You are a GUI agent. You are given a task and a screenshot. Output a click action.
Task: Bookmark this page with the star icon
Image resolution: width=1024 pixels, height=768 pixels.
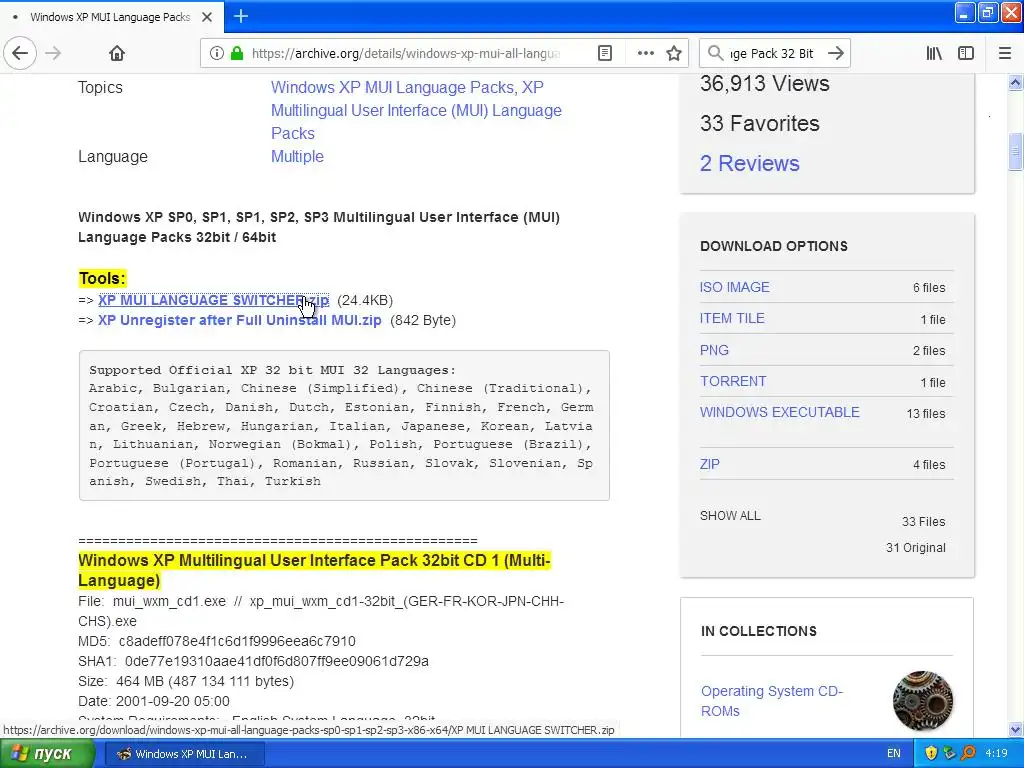click(x=674, y=53)
